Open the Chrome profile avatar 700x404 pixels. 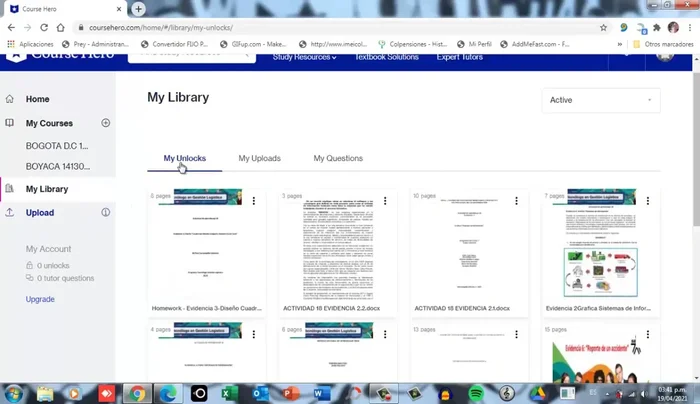(673, 28)
